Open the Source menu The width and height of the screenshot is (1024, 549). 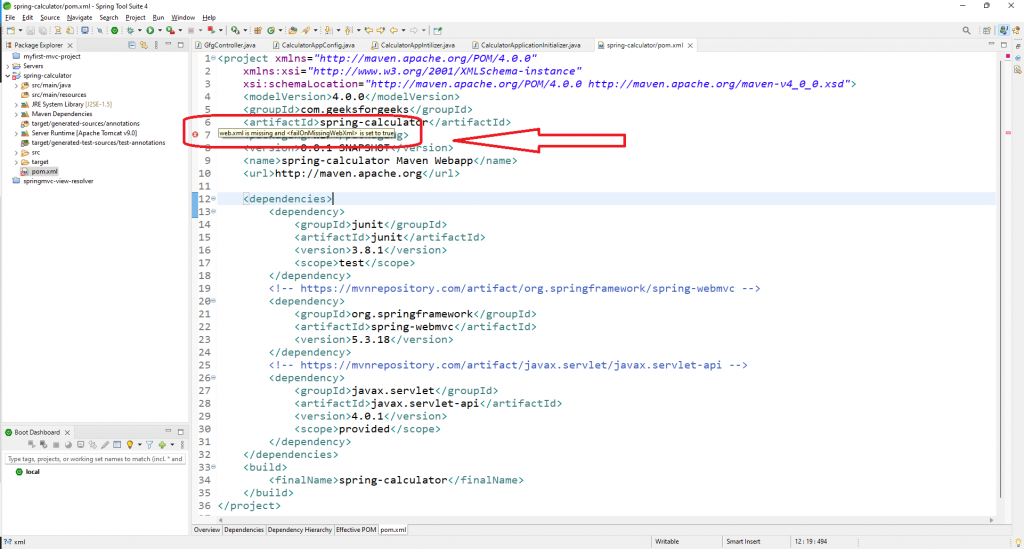click(x=50, y=18)
